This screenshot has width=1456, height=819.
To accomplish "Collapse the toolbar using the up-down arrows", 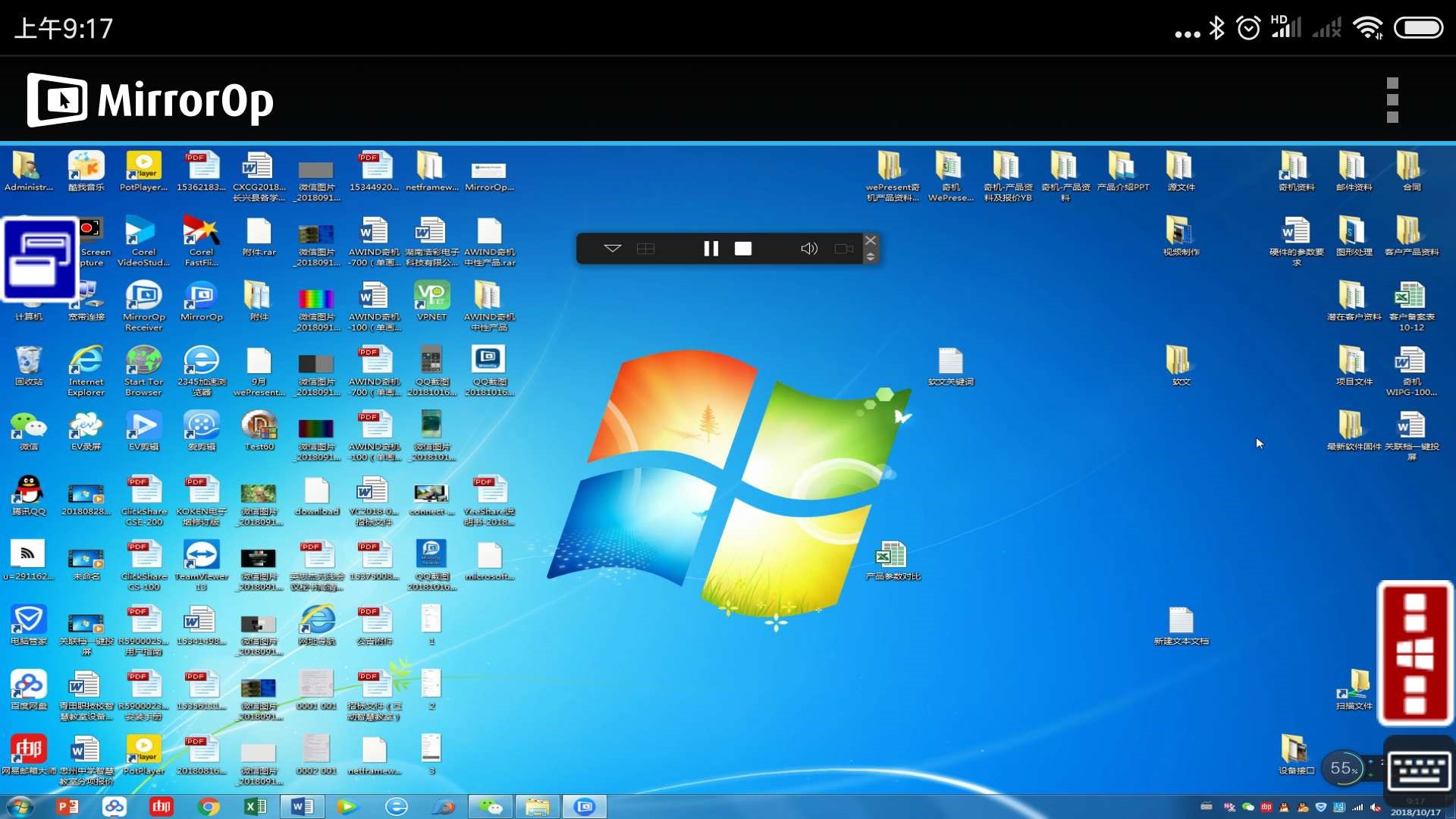I will (871, 258).
